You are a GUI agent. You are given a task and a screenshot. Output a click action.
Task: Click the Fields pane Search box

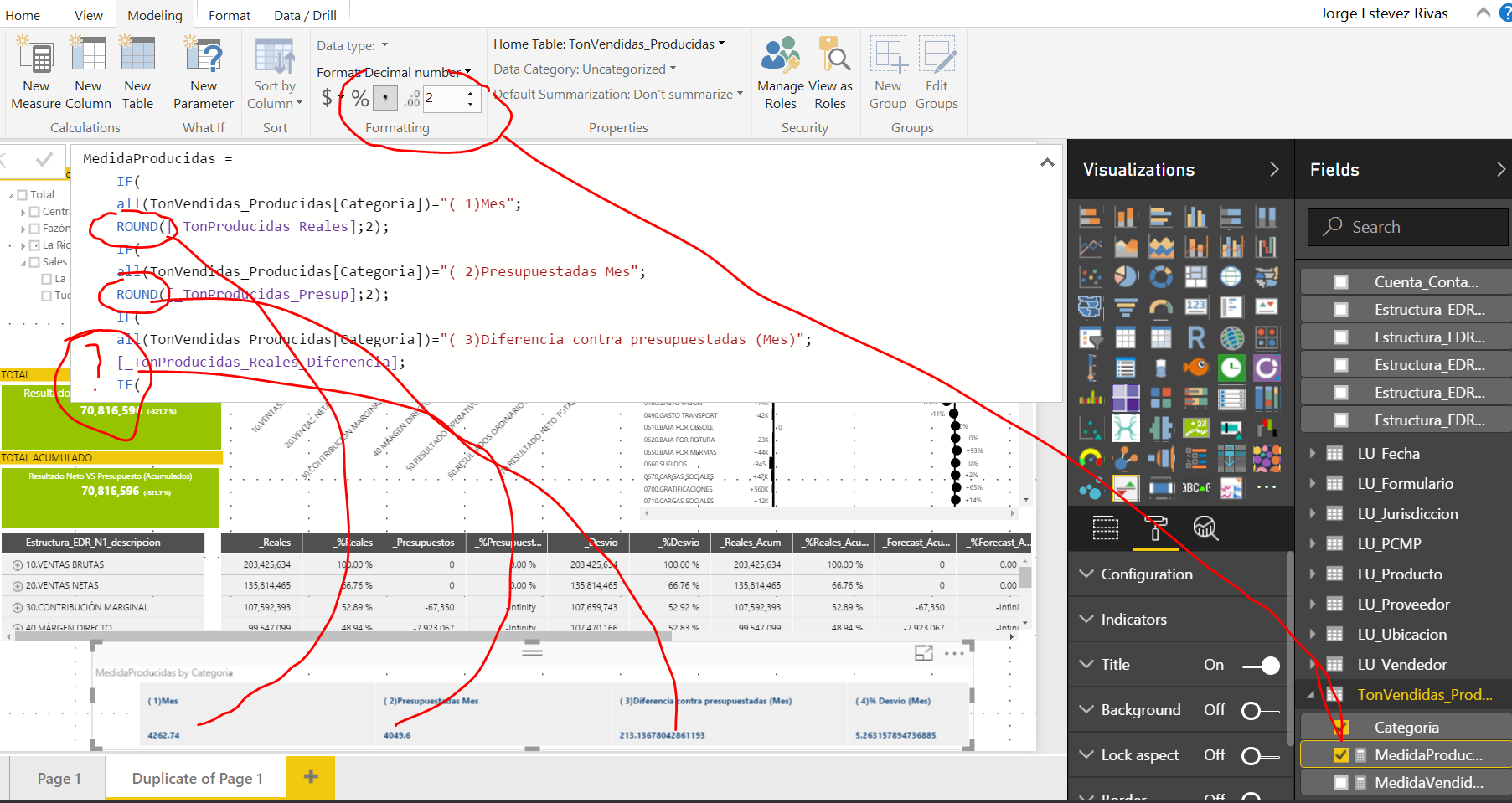point(1408,227)
